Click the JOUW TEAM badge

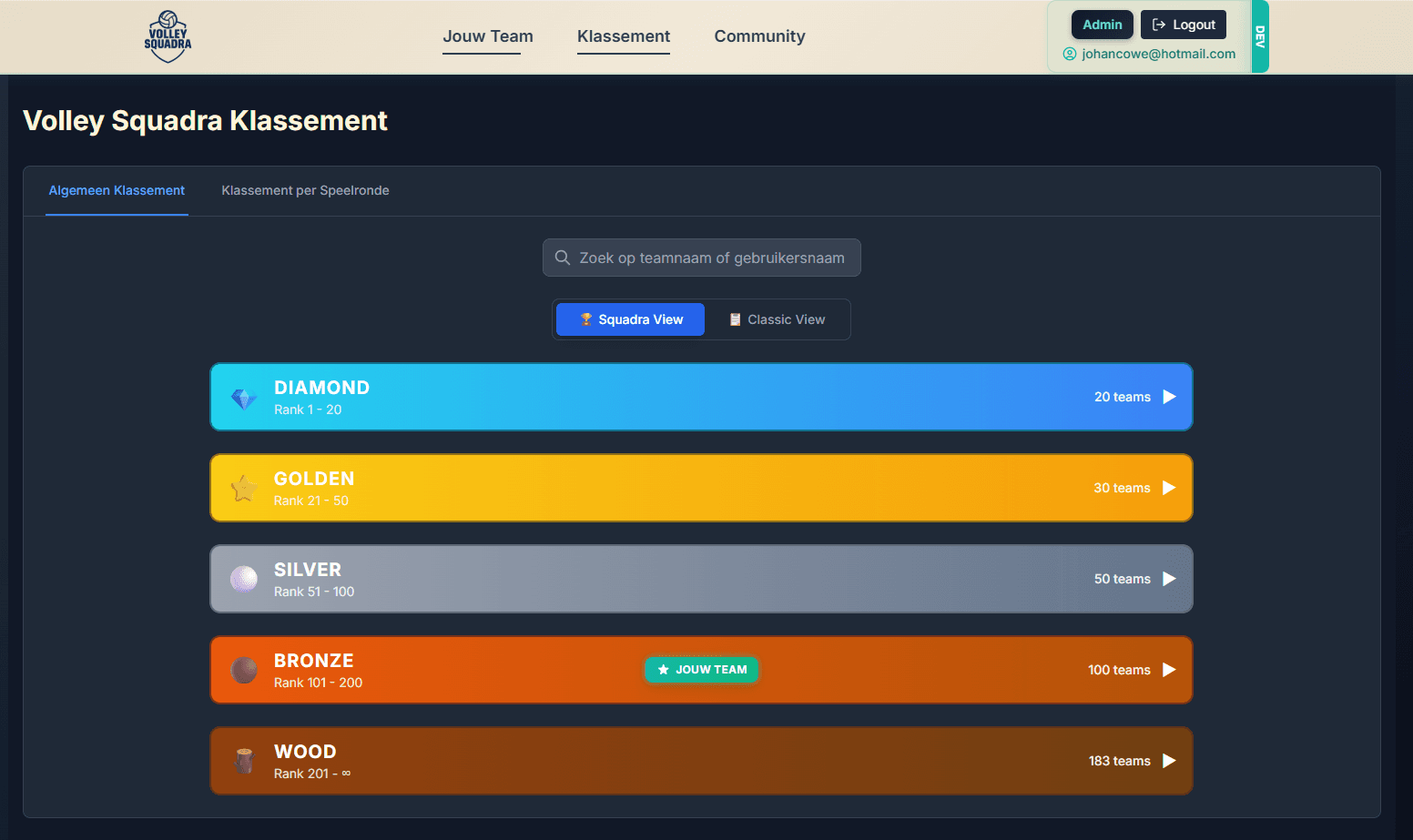coord(701,670)
